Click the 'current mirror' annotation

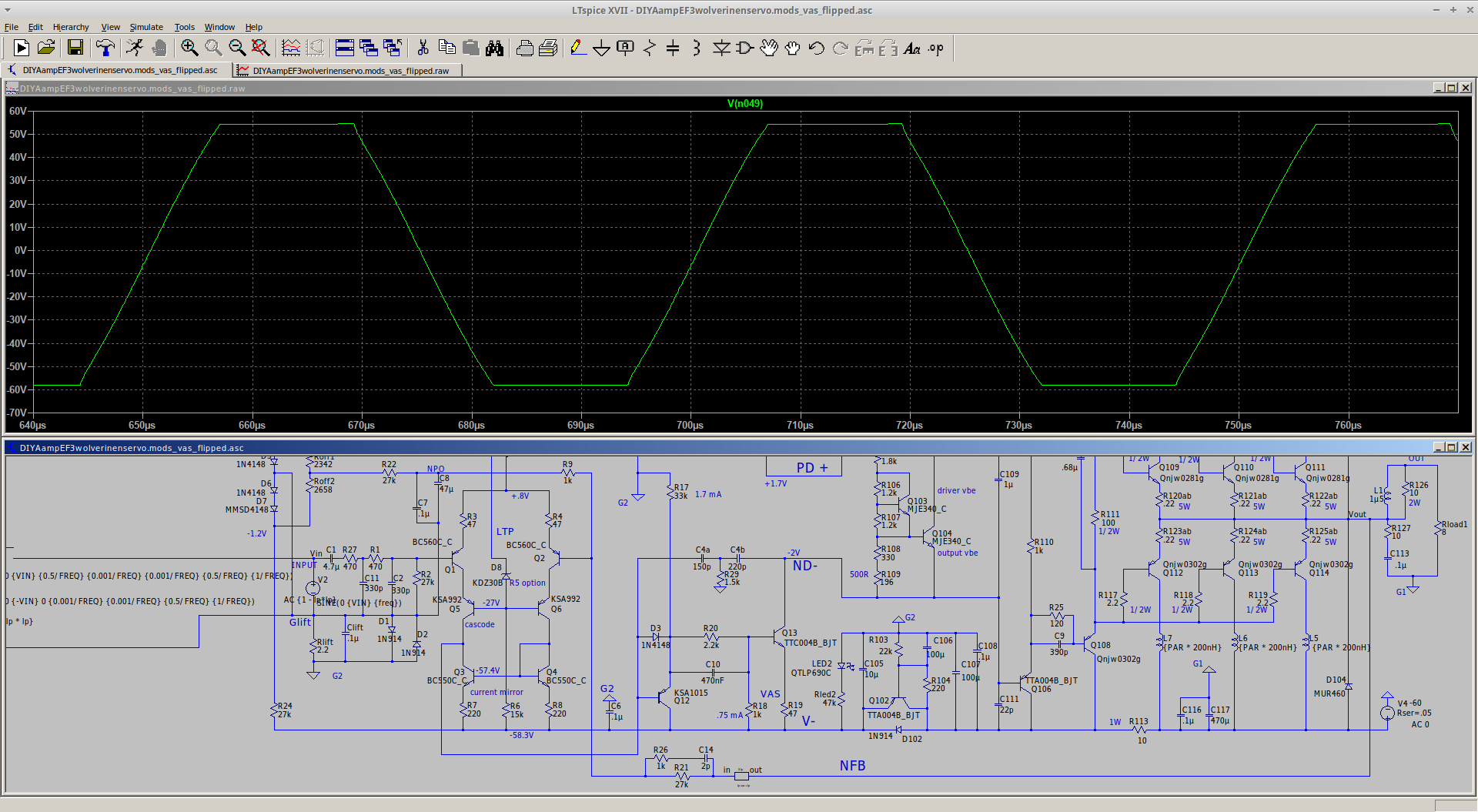pos(497,692)
